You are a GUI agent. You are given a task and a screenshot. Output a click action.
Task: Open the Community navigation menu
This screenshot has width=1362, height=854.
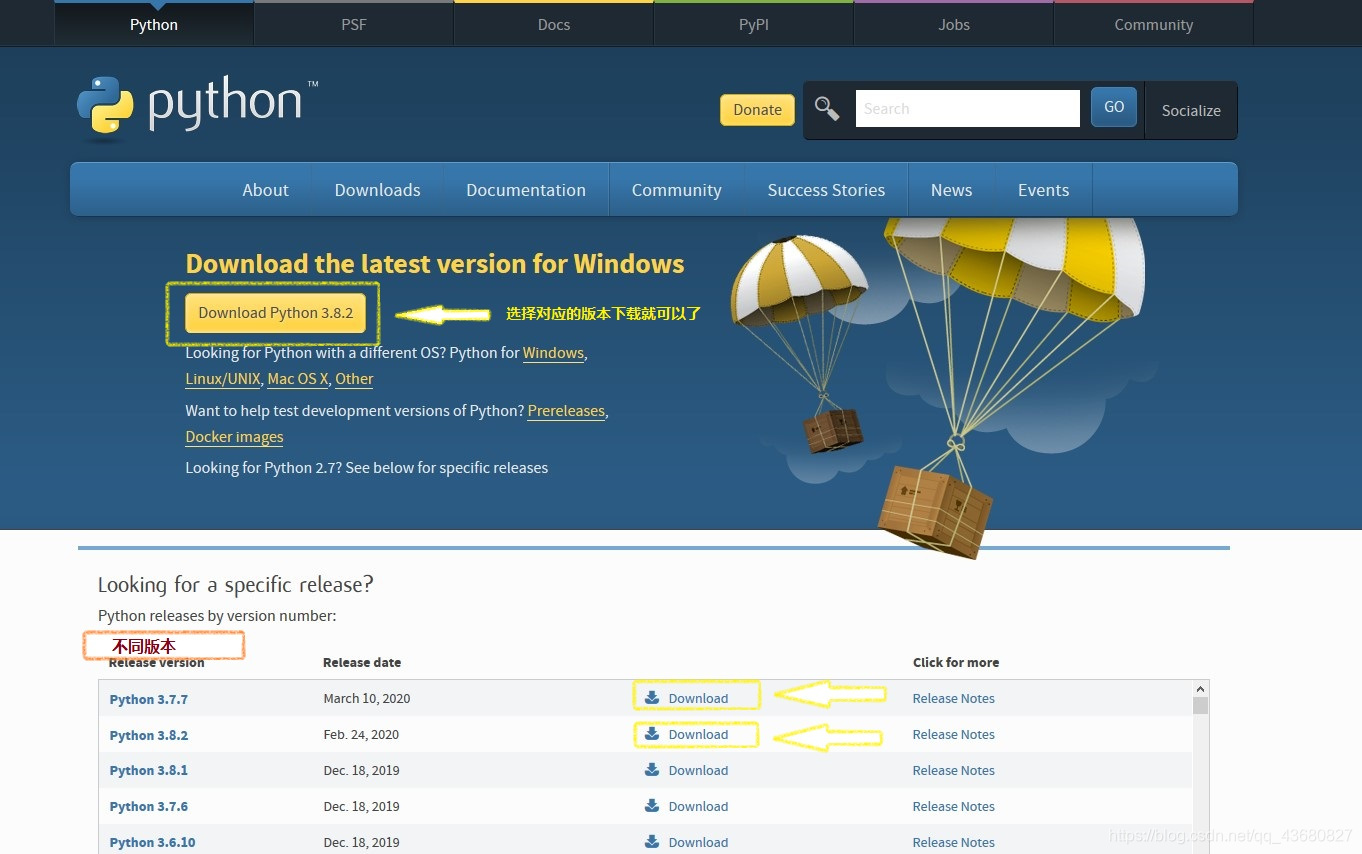[677, 190]
